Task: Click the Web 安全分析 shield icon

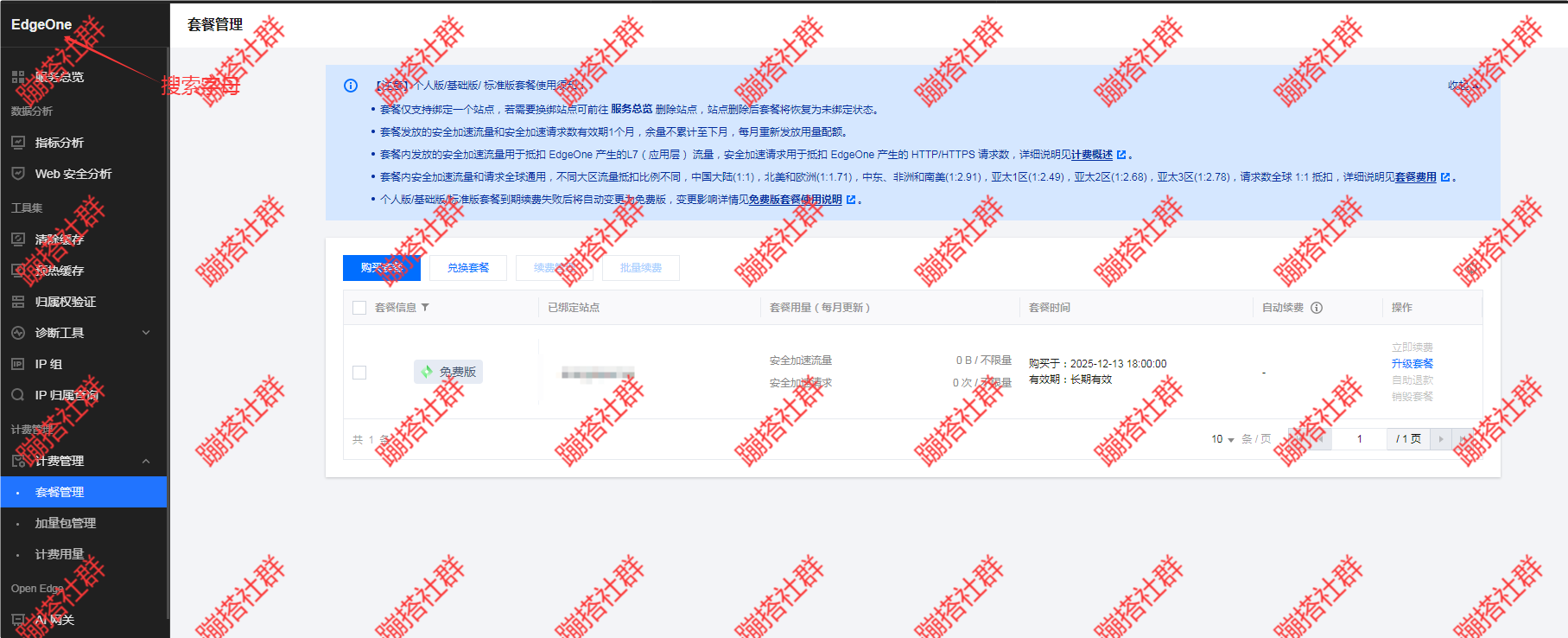Action: coord(18,174)
